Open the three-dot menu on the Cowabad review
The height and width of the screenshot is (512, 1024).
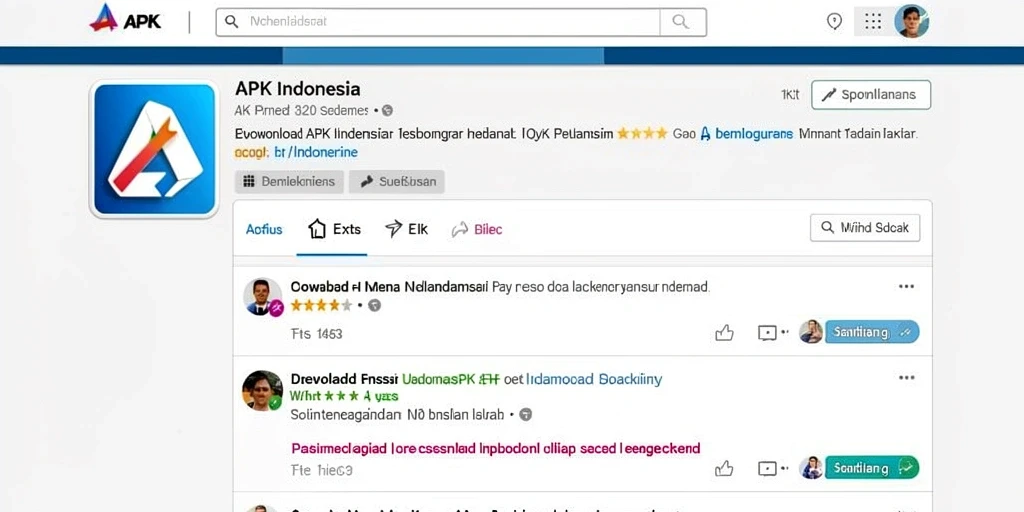point(906,287)
